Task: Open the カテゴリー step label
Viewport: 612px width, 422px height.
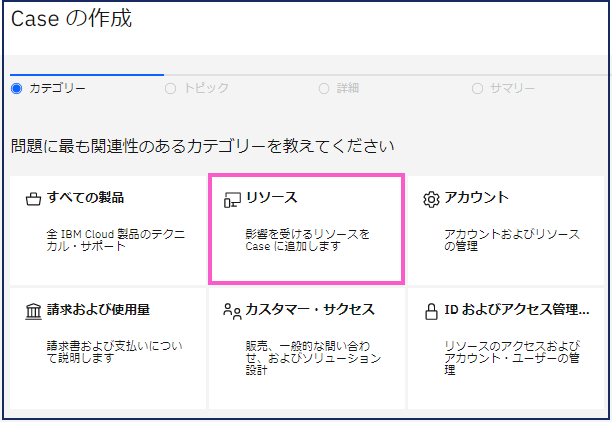Action: [x=57, y=88]
